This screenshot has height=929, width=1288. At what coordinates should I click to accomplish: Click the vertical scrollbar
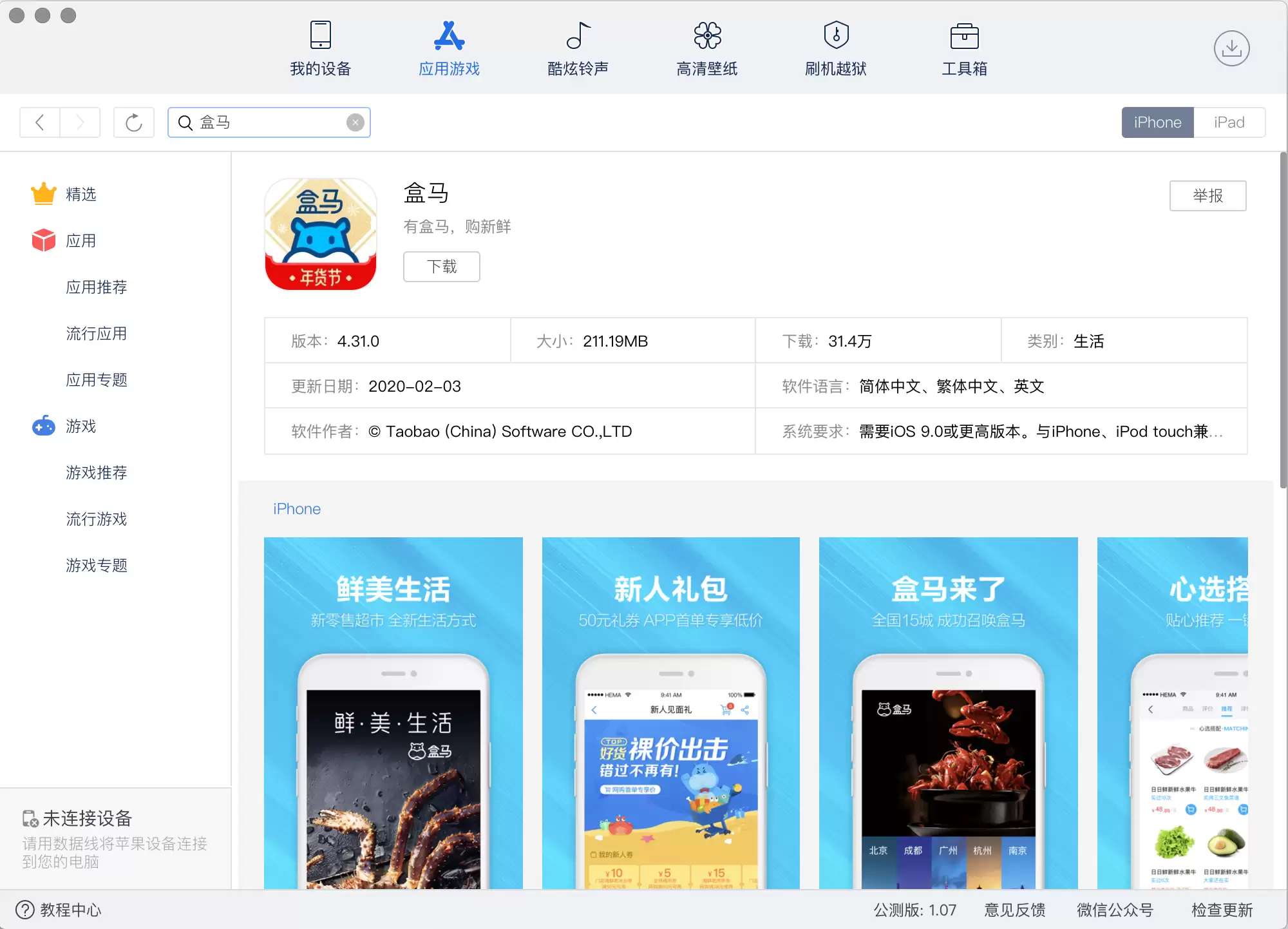1283,320
